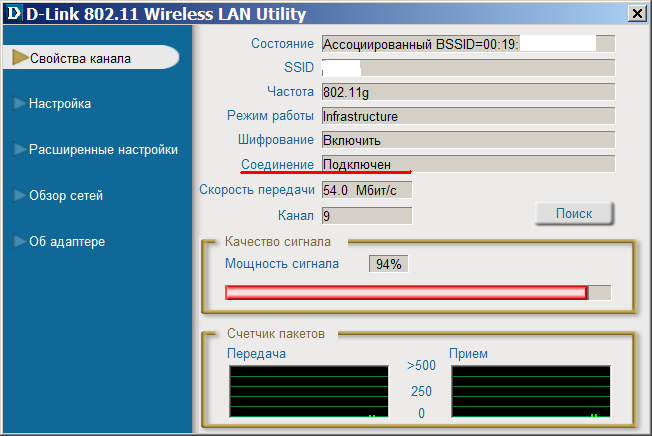Screen dimensions: 652x436
Task: Click the Шифрование field showing Включить
Action: tap(468, 140)
